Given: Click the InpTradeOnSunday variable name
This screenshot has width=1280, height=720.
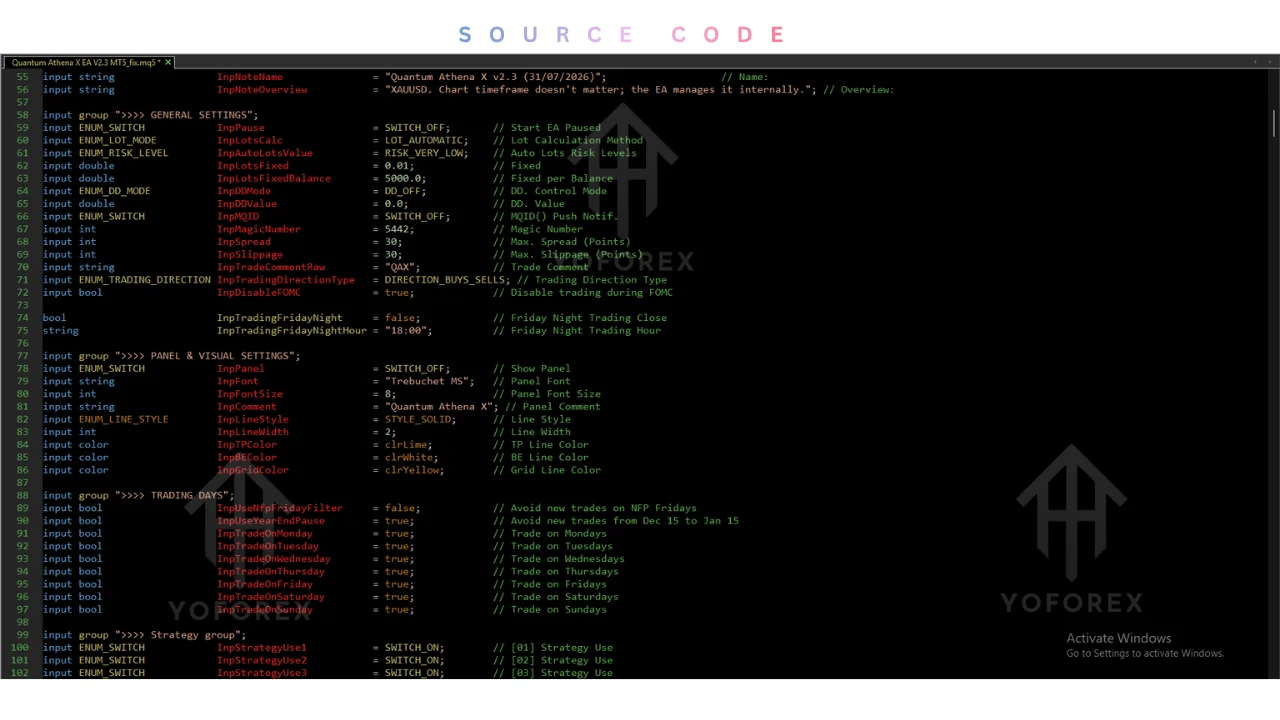Looking at the screenshot, I should 265,610.
